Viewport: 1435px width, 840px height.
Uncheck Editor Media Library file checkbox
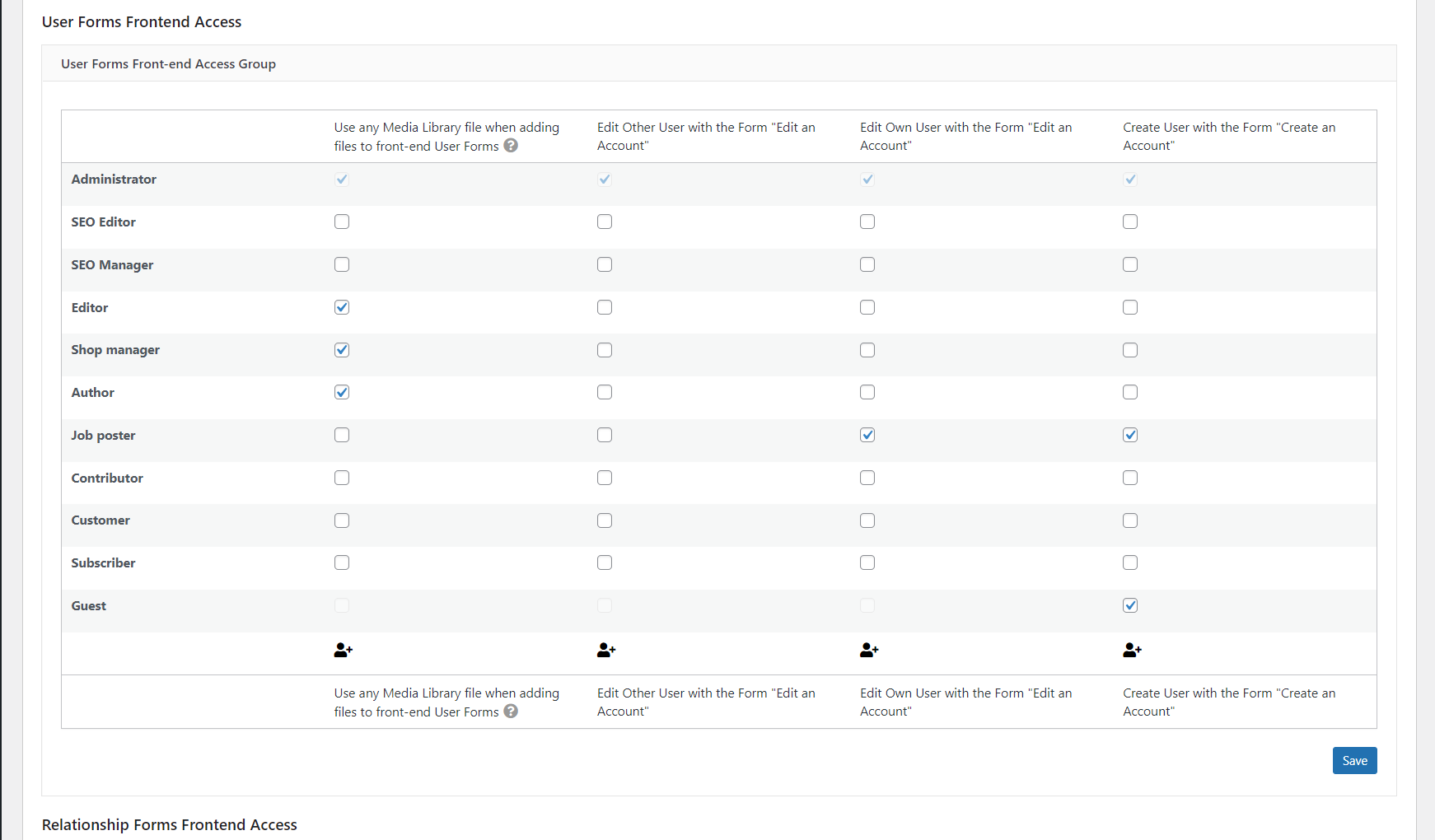click(x=342, y=307)
